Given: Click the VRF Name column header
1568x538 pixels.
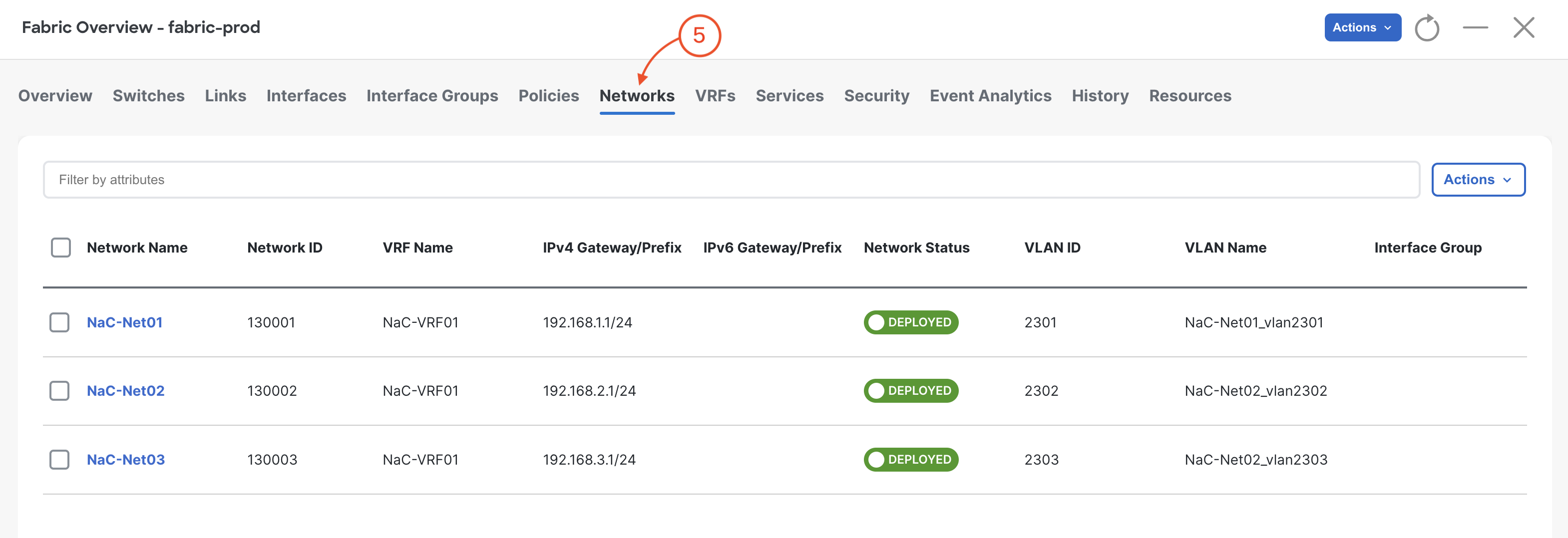Looking at the screenshot, I should pos(417,248).
